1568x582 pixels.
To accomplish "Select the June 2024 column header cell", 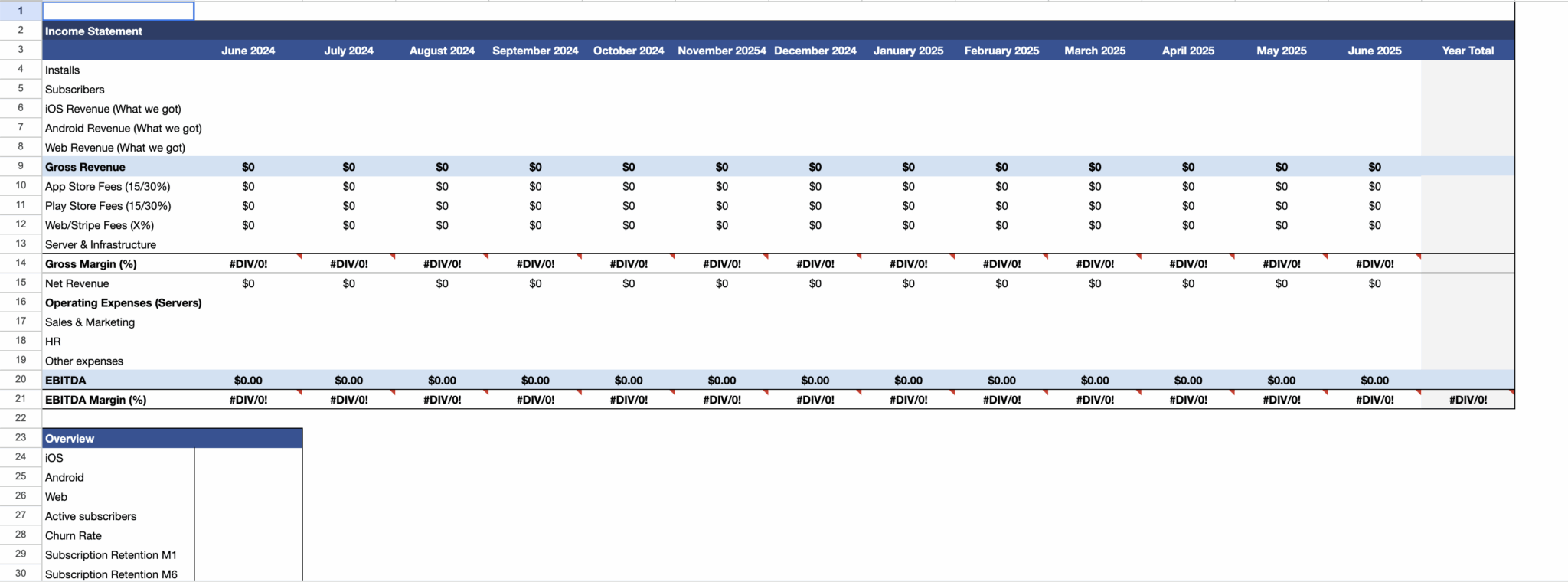I will (x=248, y=51).
